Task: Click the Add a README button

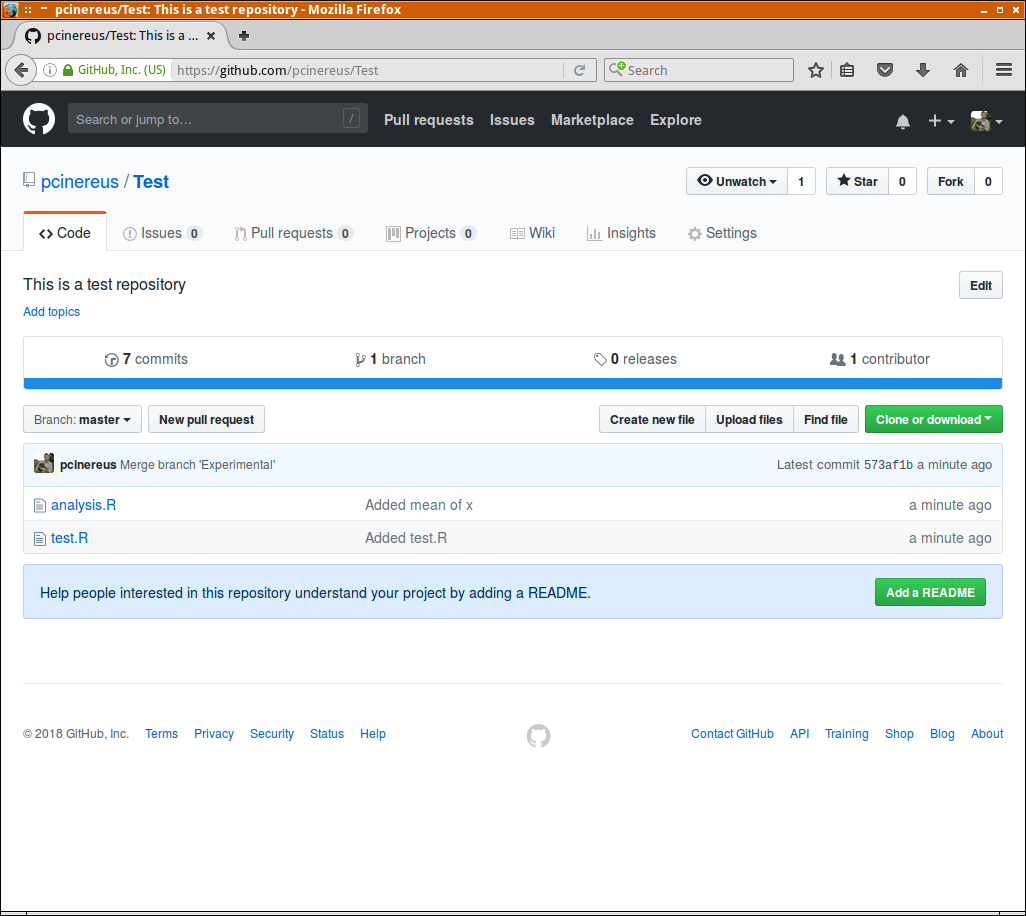Action: [x=930, y=592]
